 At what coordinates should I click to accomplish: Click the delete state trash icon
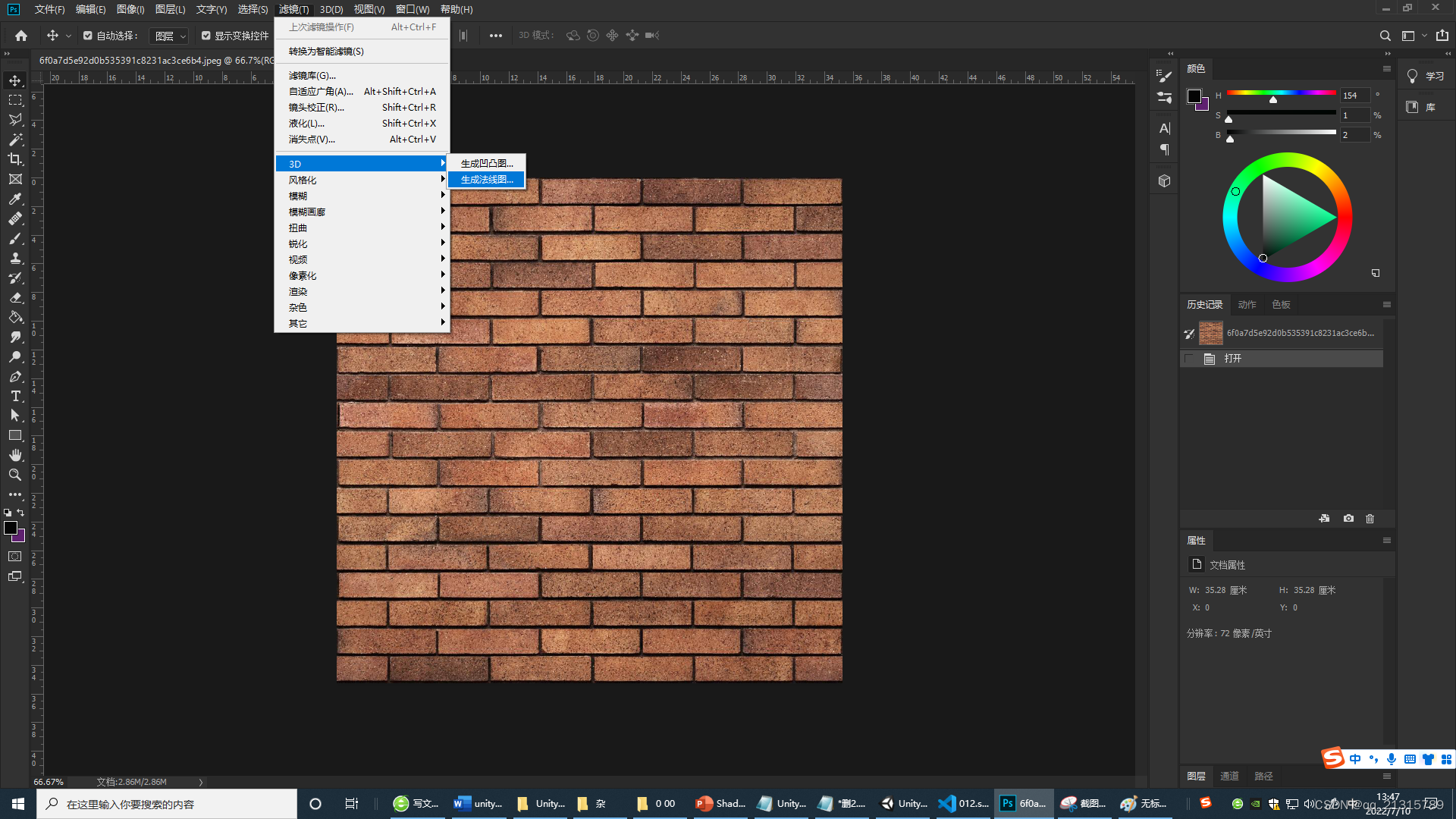click(1370, 519)
